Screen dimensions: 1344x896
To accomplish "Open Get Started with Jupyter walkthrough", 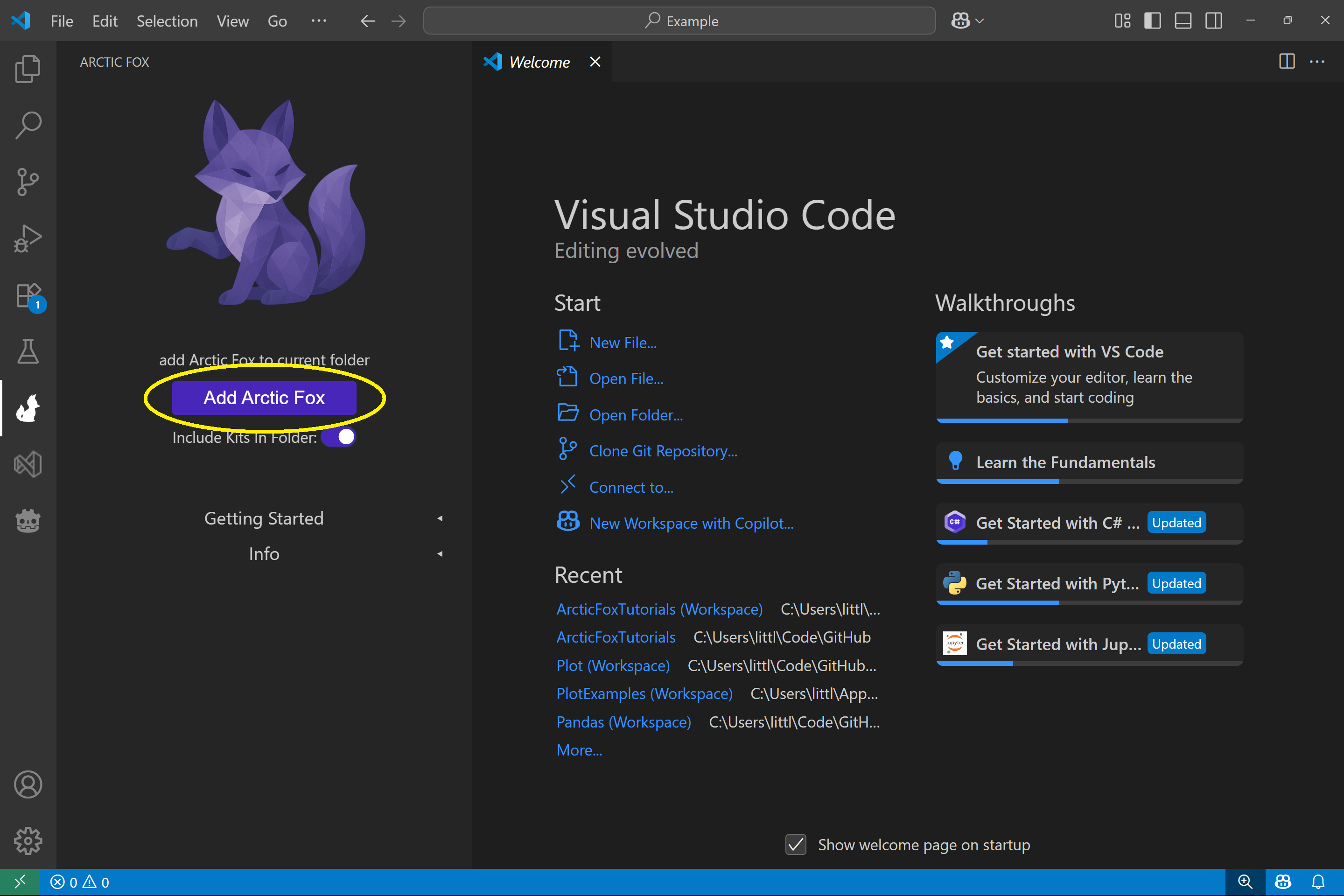I will click(1090, 644).
